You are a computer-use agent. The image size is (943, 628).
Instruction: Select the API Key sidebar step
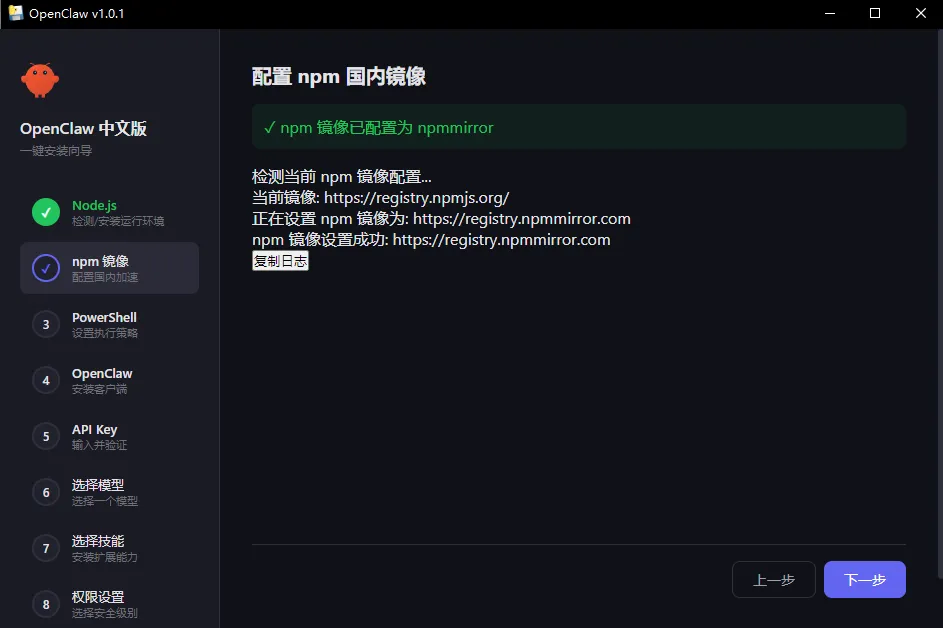tap(109, 436)
